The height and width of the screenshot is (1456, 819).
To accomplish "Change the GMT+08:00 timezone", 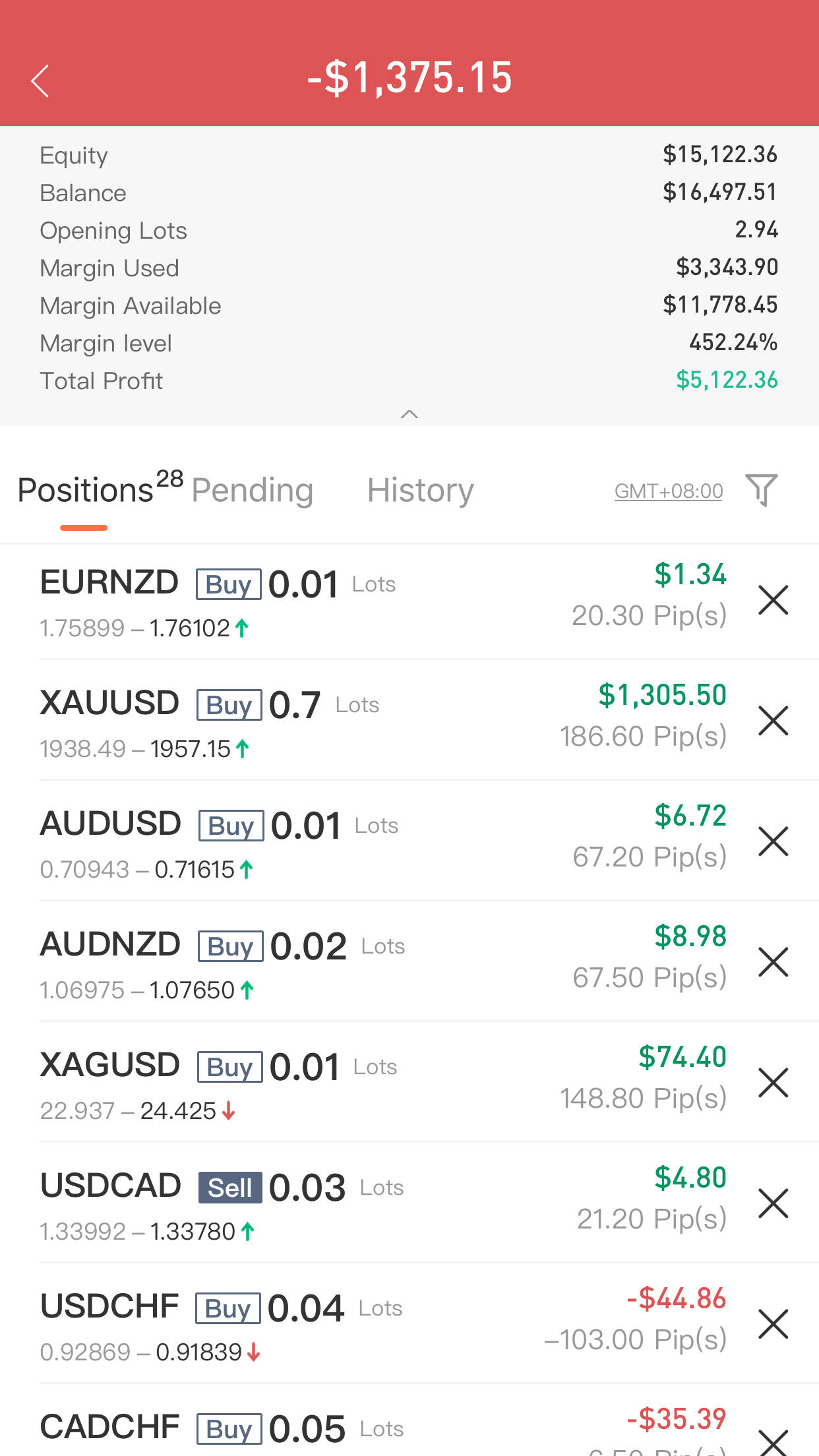I will 668,491.
